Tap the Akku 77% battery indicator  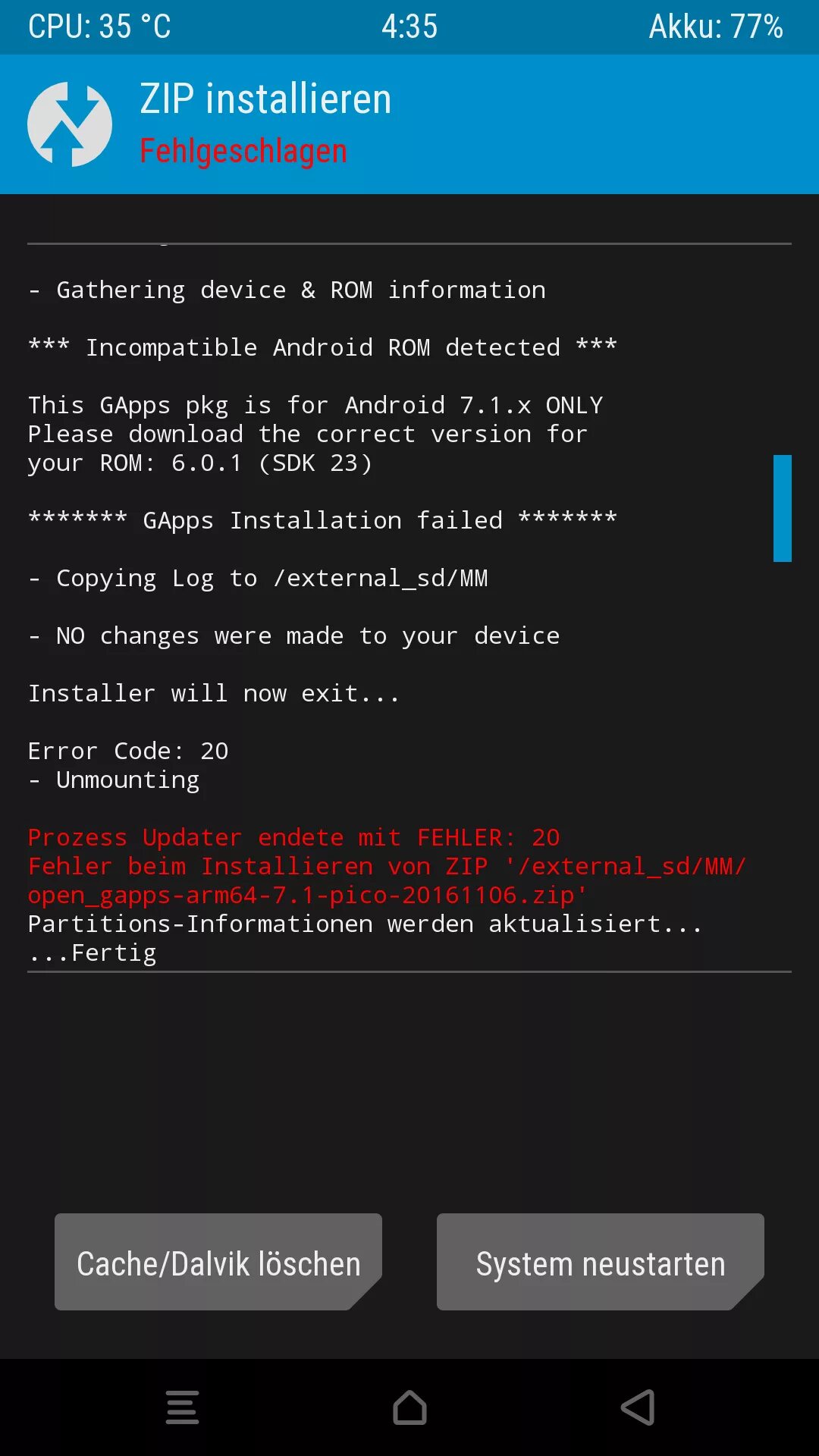coord(716,27)
